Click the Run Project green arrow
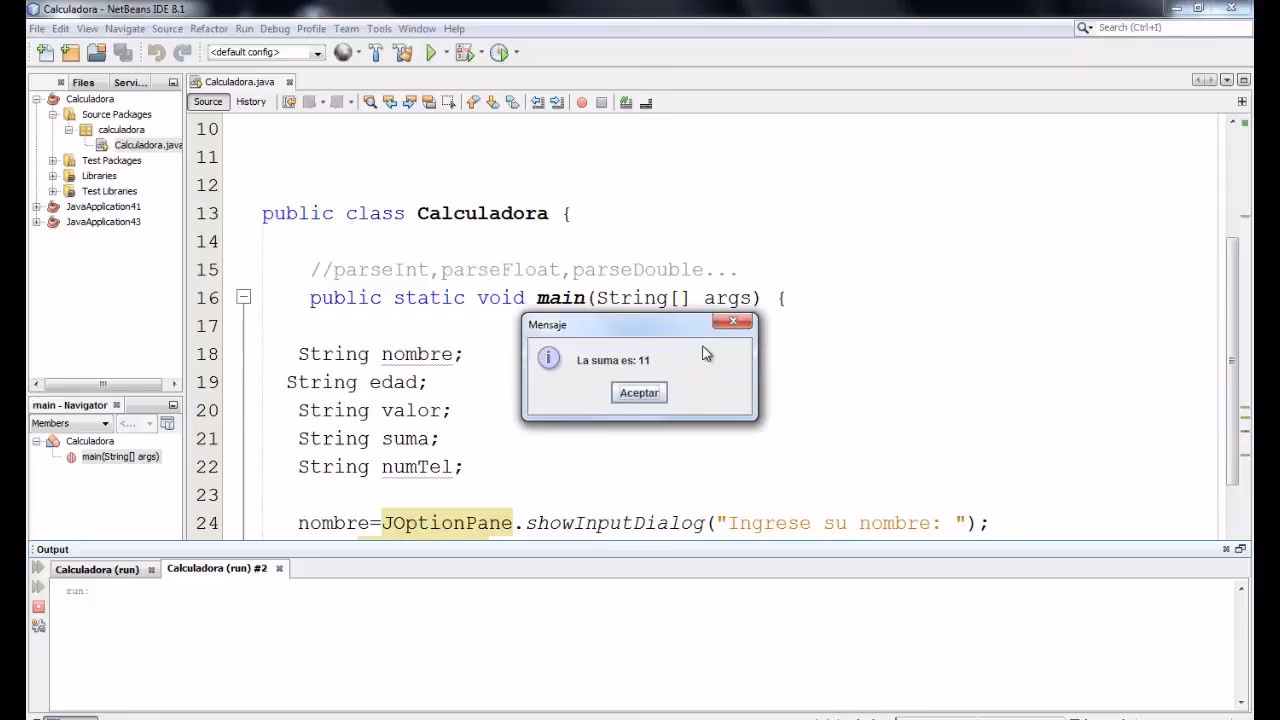The width and height of the screenshot is (1280, 720). (431, 53)
